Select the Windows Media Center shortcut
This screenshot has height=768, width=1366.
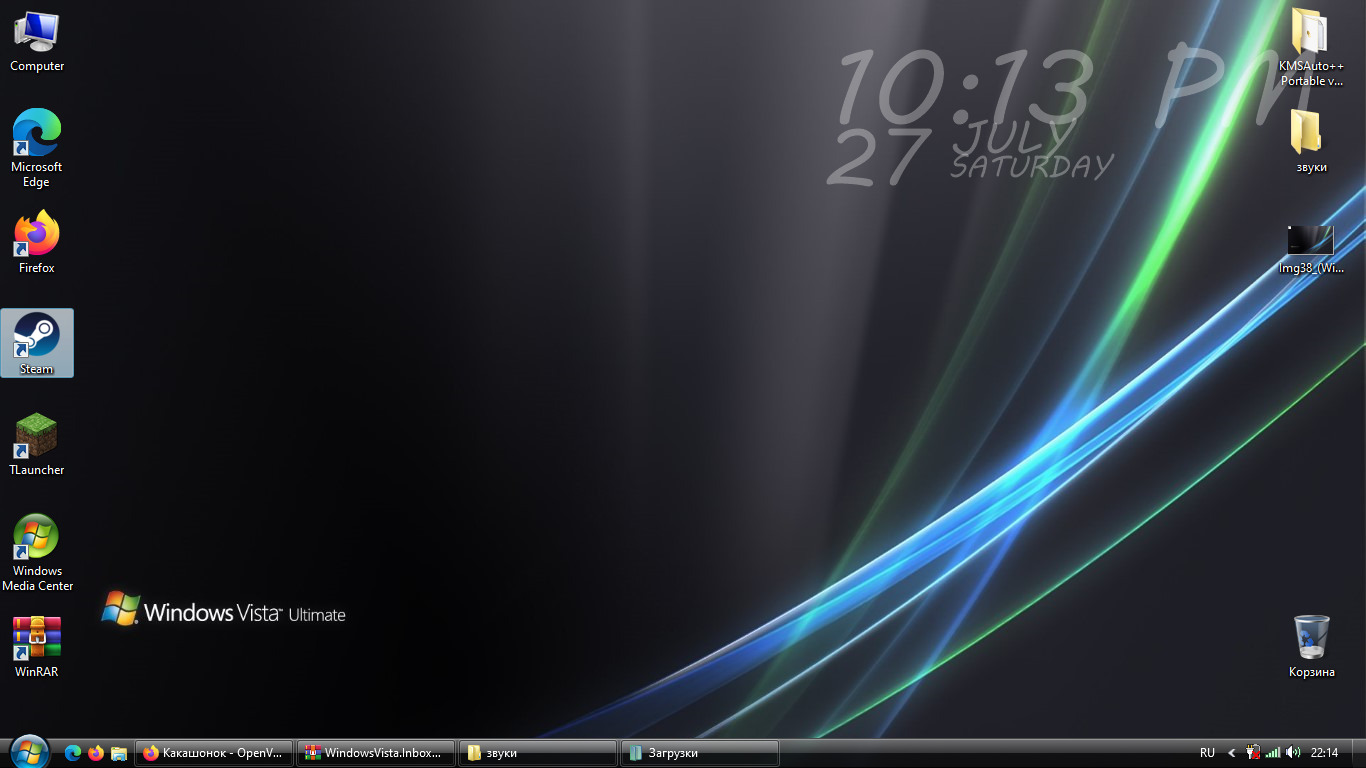click(x=37, y=552)
